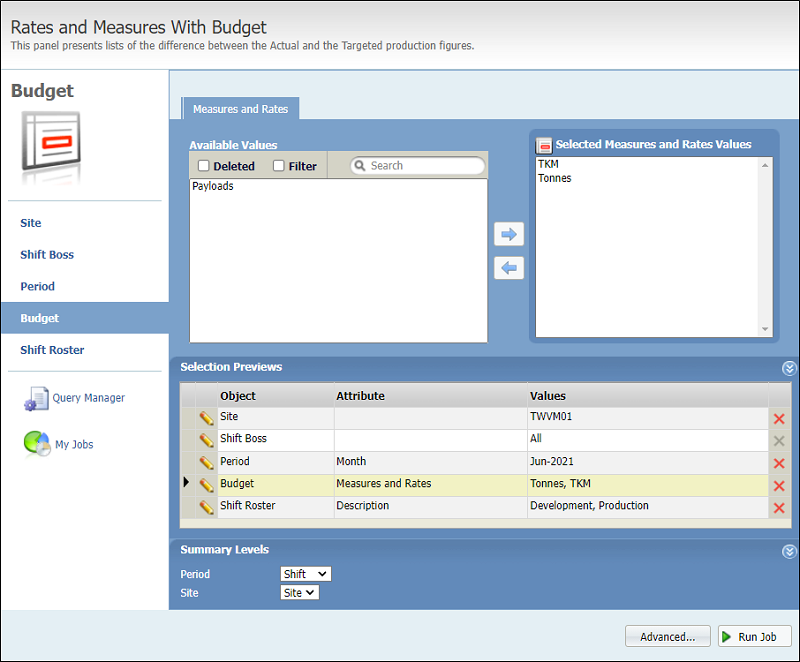Click the 'Development, Production' value cell
Screen dimensions: 800x662
(648, 507)
